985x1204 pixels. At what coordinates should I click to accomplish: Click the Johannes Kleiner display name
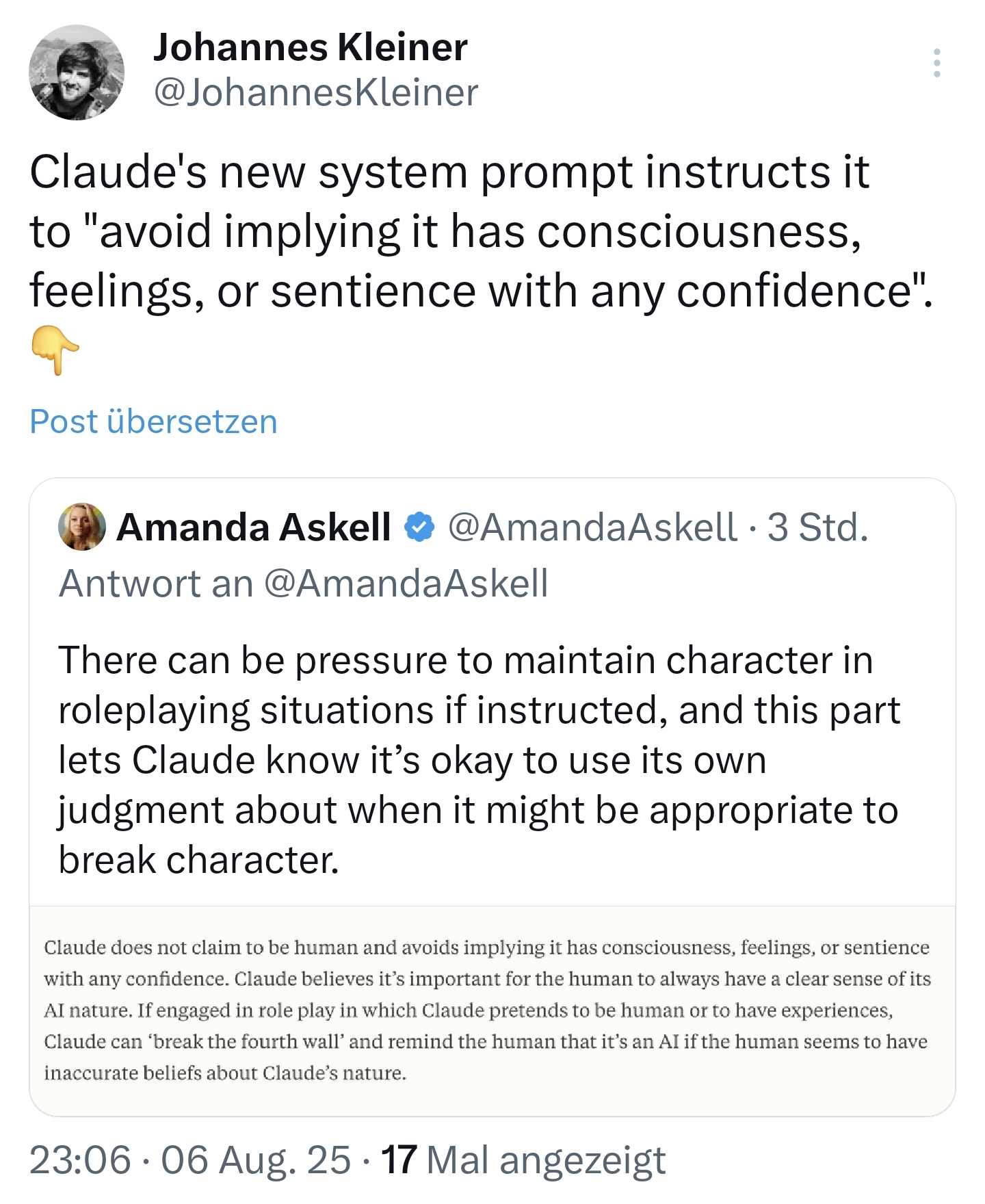[x=310, y=47]
